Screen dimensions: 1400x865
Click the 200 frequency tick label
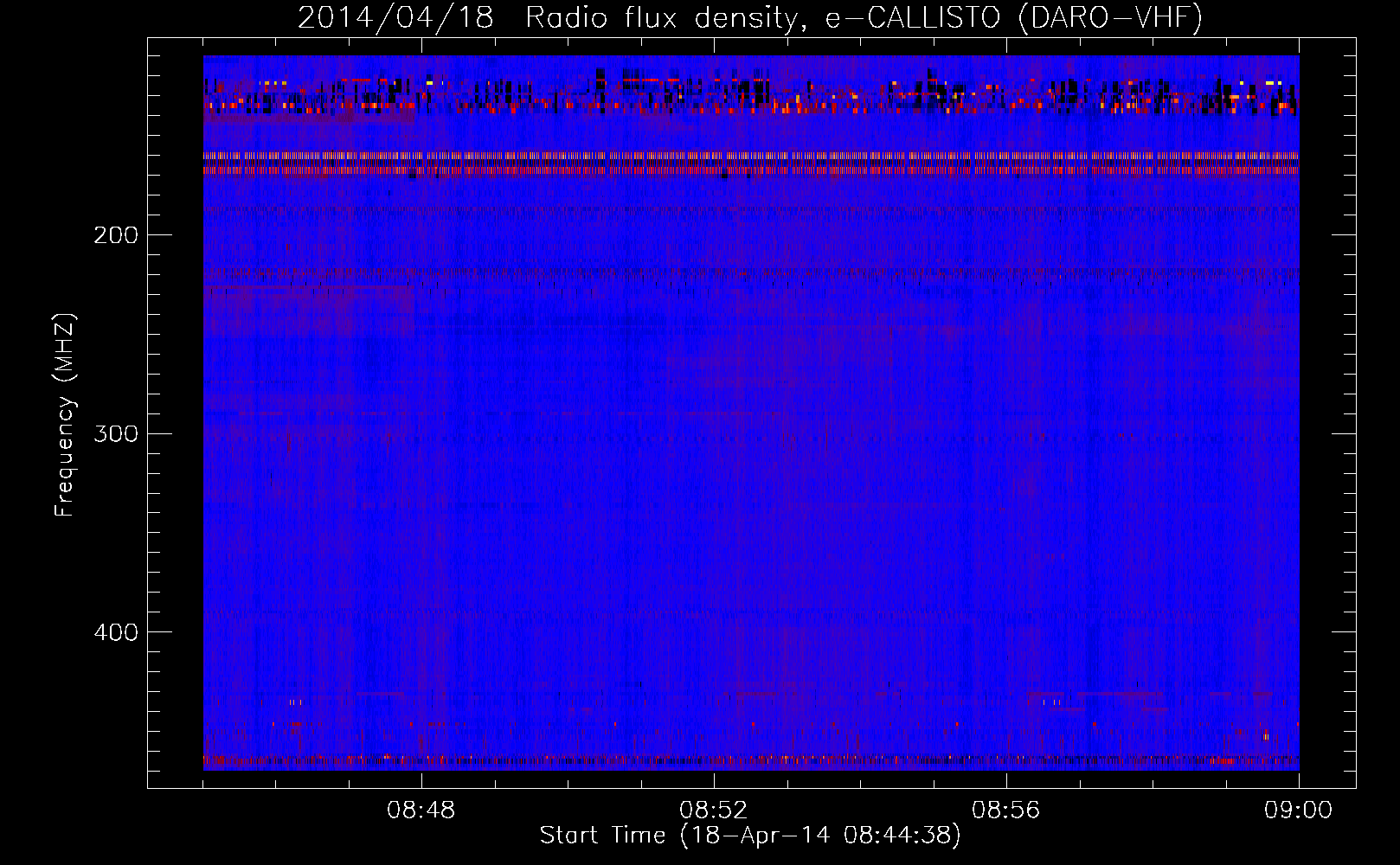click(116, 235)
